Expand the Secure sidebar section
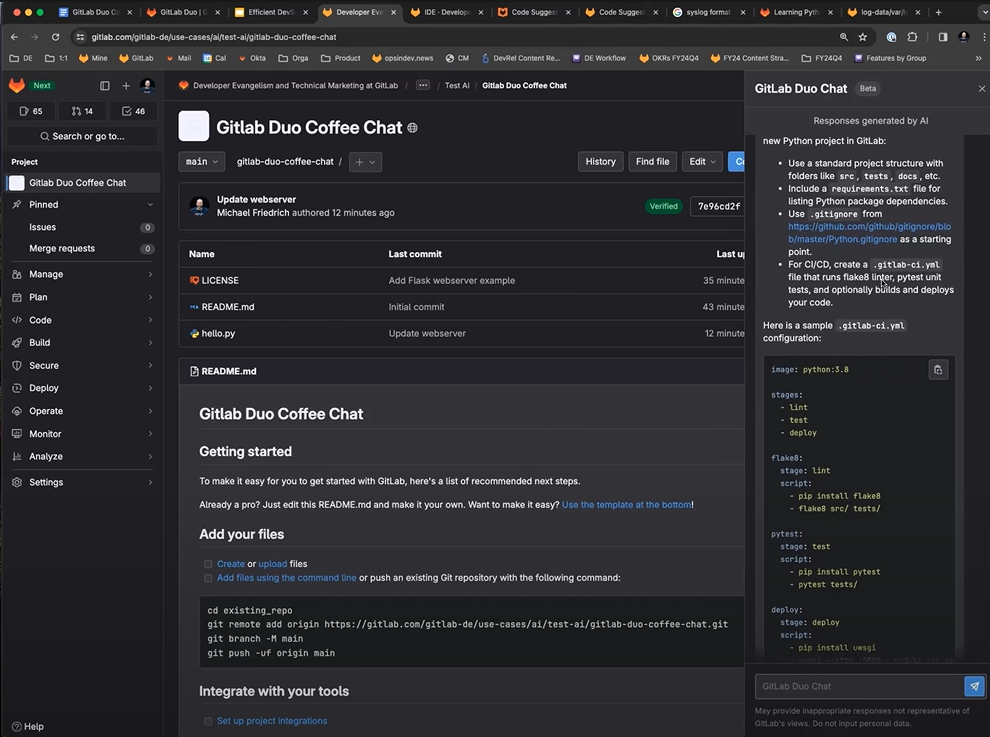The width and height of the screenshot is (990, 737). tap(82, 366)
